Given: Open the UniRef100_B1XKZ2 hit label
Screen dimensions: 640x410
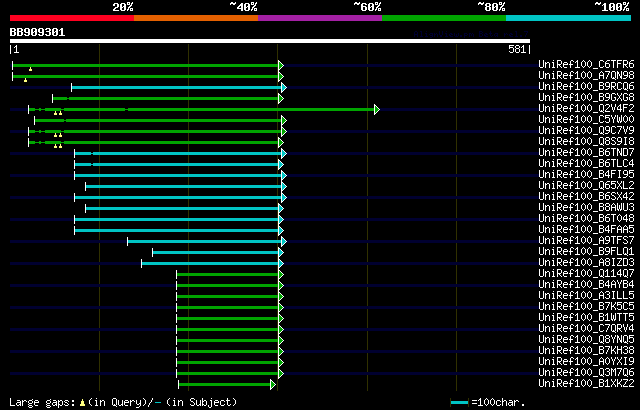Looking at the screenshot, I should [587, 384].
